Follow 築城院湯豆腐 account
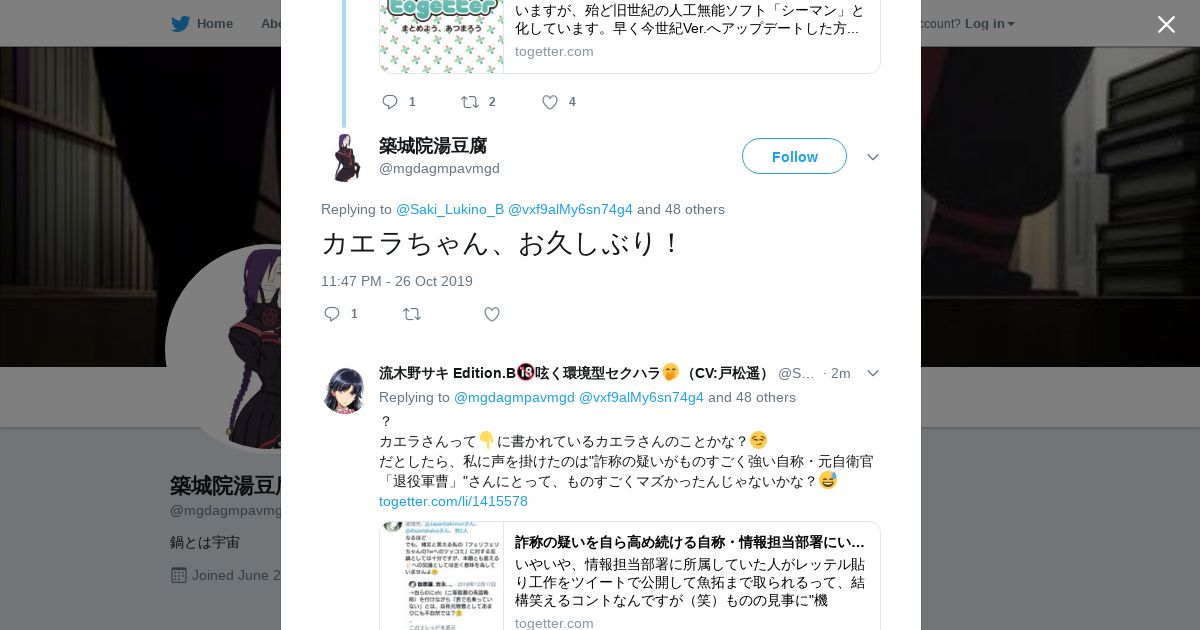This screenshot has height=630, width=1200. click(794, 156)
